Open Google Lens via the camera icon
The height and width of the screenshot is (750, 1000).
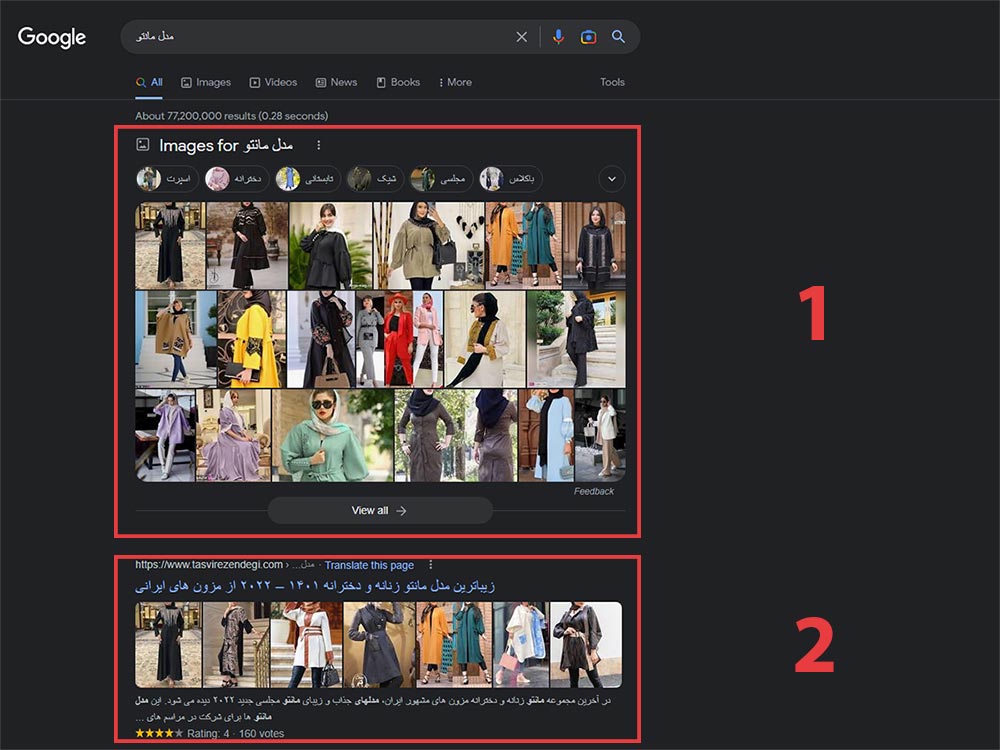pos(588,37)
